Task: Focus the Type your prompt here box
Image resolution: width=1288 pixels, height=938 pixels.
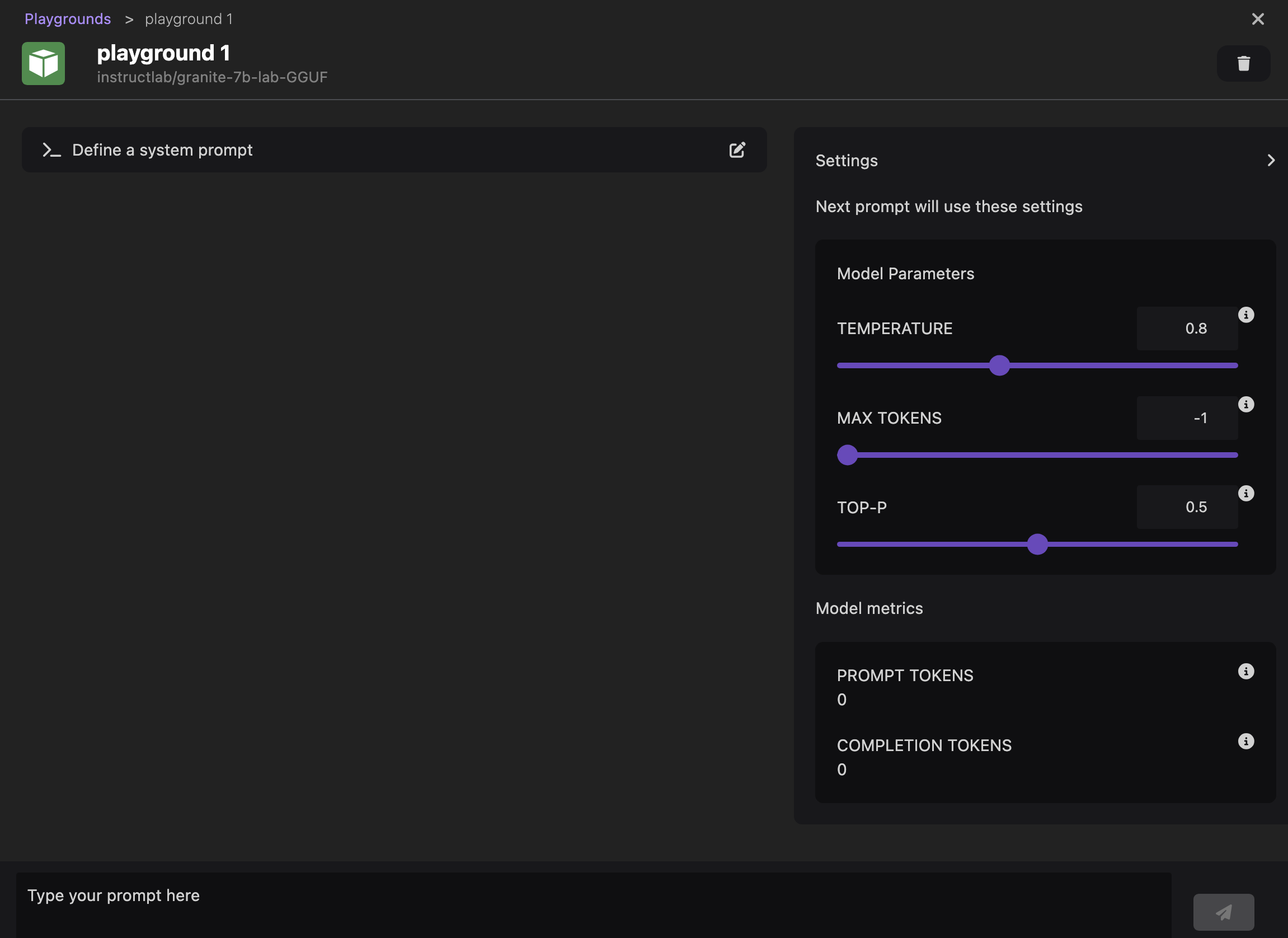Action: pyautogui.click(x=594, y=903)
